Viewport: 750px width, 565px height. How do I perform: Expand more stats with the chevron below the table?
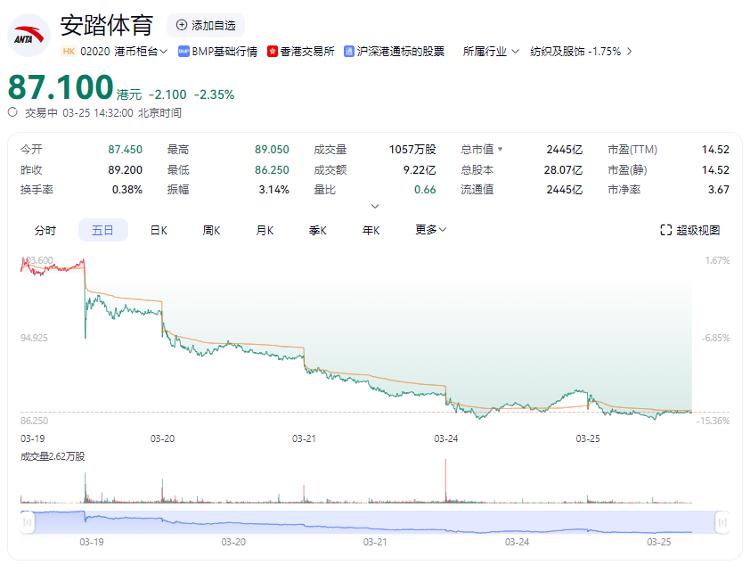pos(375,206)
